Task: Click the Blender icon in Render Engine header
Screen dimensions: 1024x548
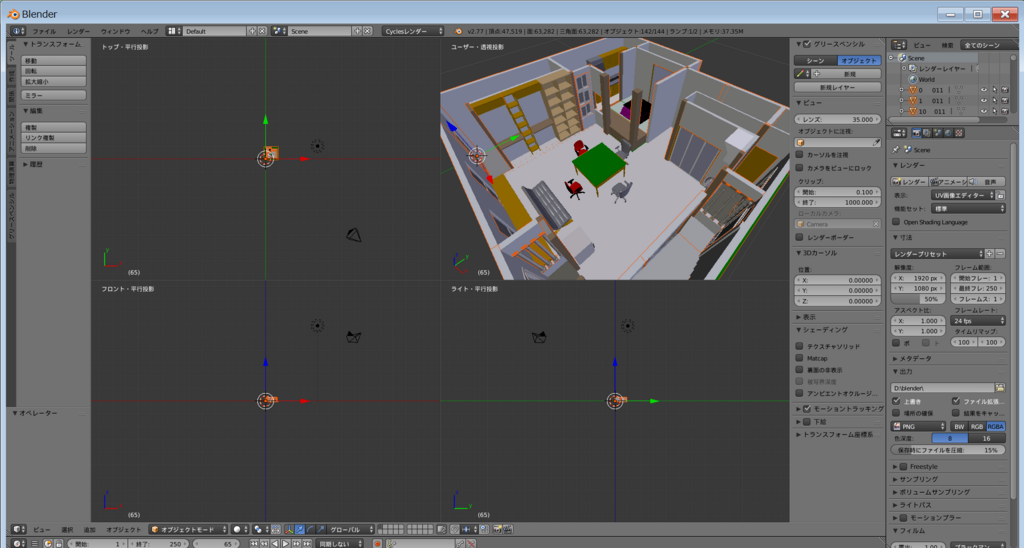Action: click(458, 31)
